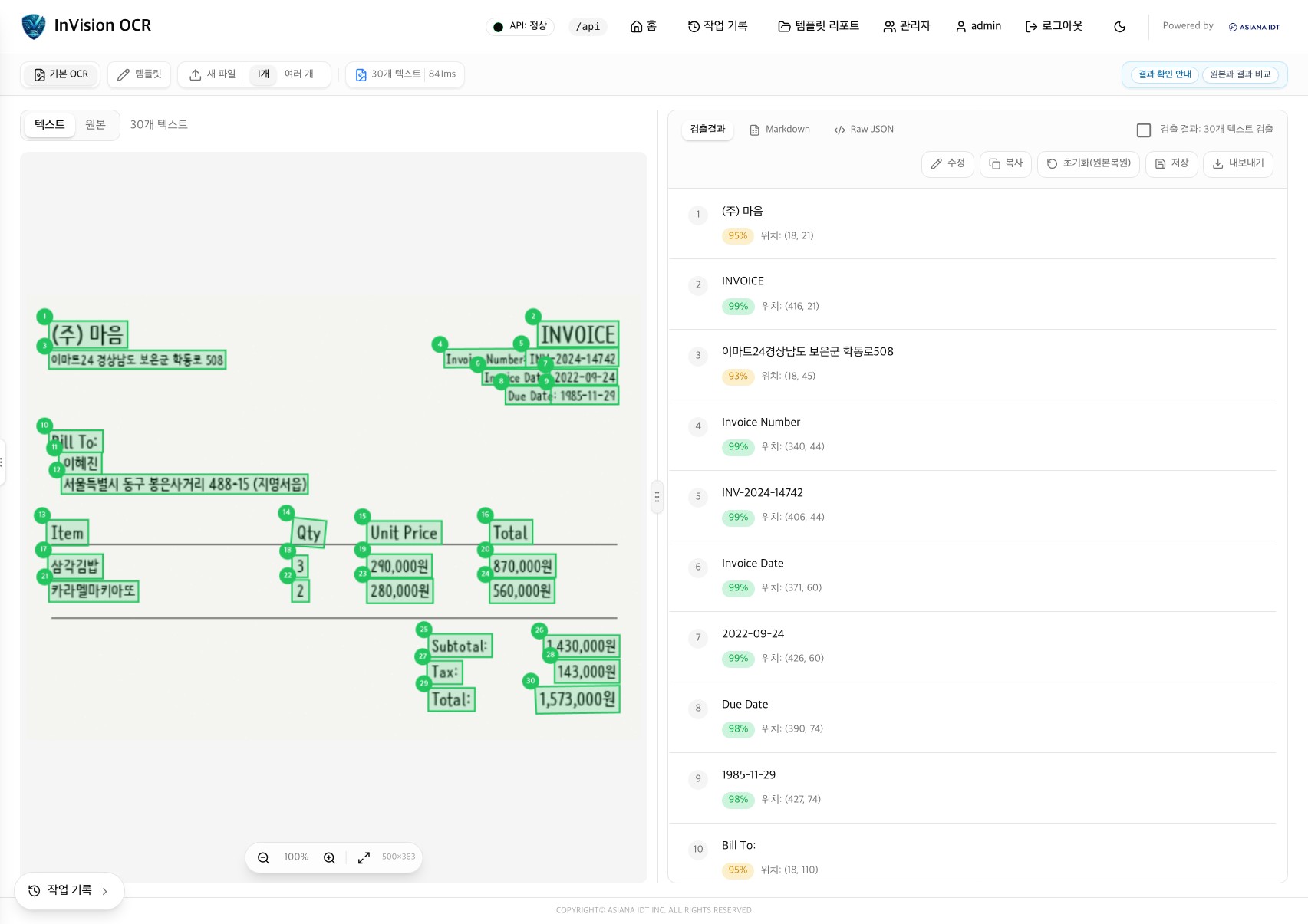Zoom out the image with minus magnifier

coord(263,858)
